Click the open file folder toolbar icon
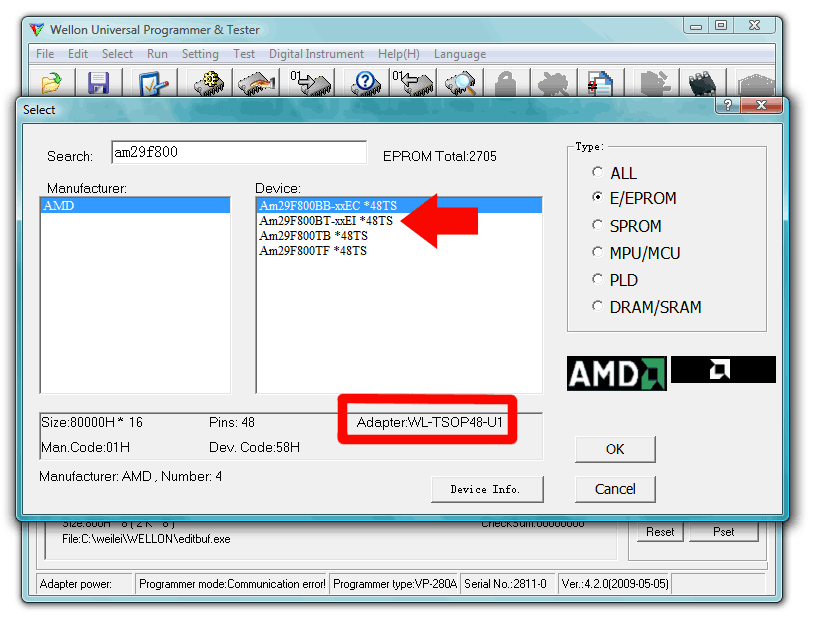 [51, 82]
